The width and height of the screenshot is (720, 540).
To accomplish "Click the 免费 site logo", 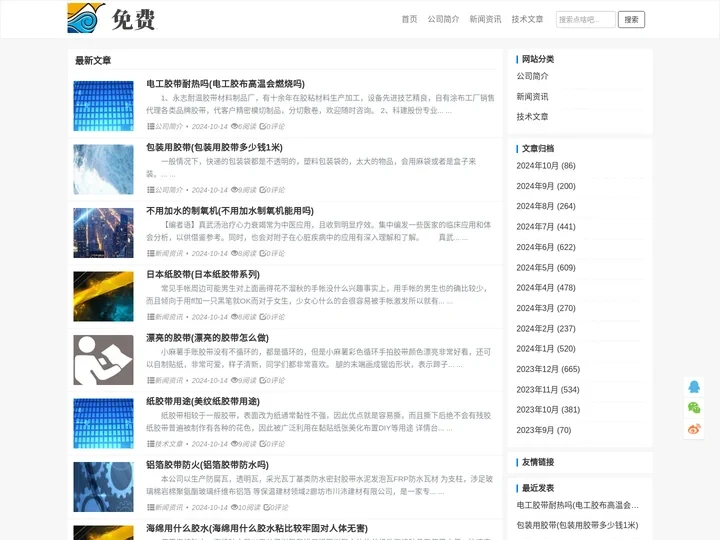I will [x=112, y=18].
